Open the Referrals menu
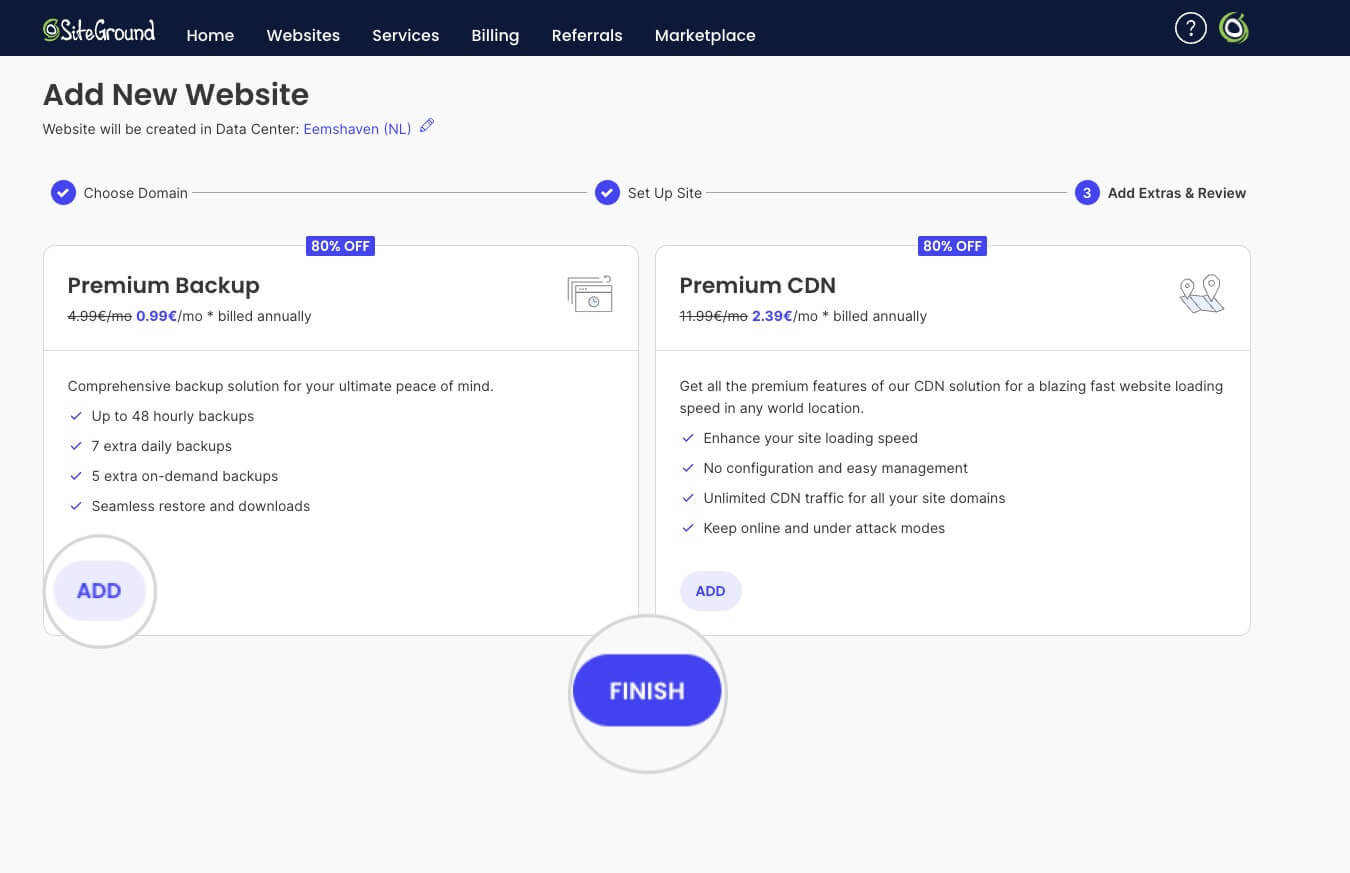1350x873 pixels. tap(587, 35)
